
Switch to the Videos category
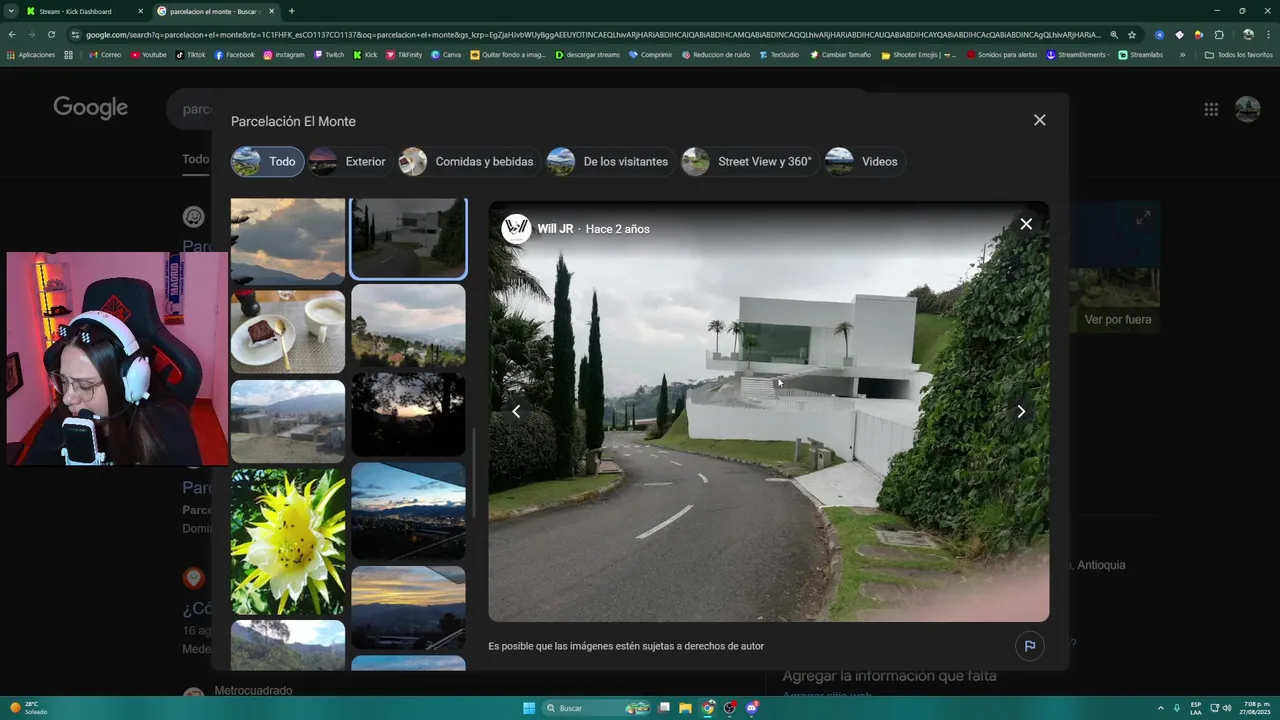[x=864, y=162]
